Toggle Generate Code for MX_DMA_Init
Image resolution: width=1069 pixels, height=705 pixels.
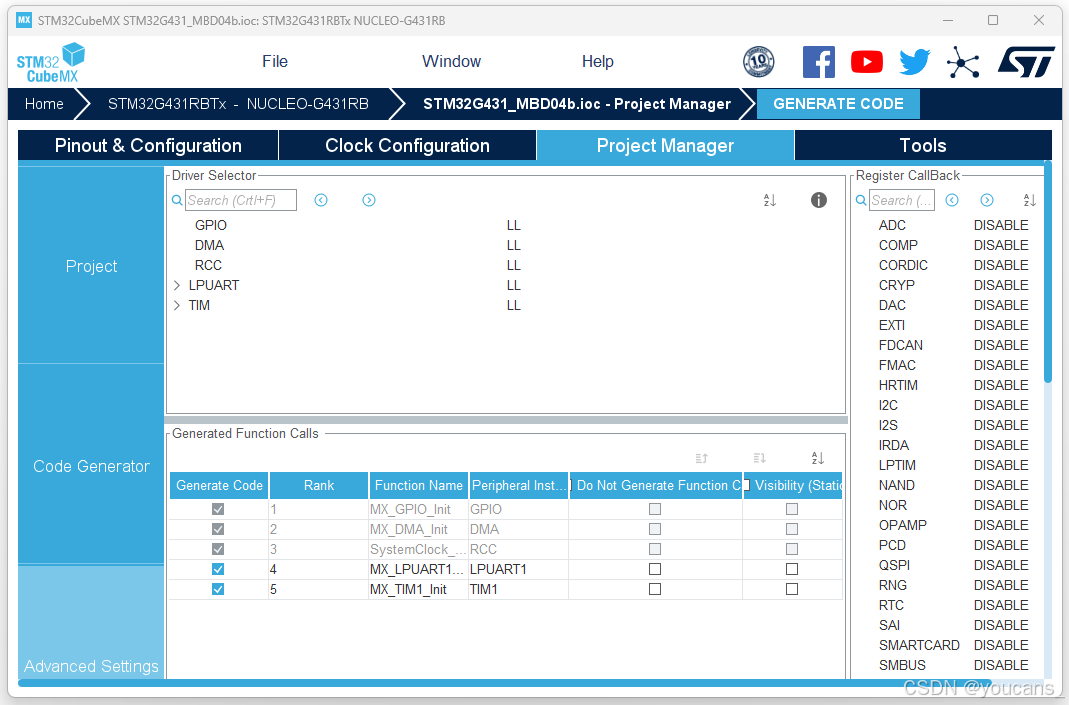pyautogui.click(x=218, y=529)
